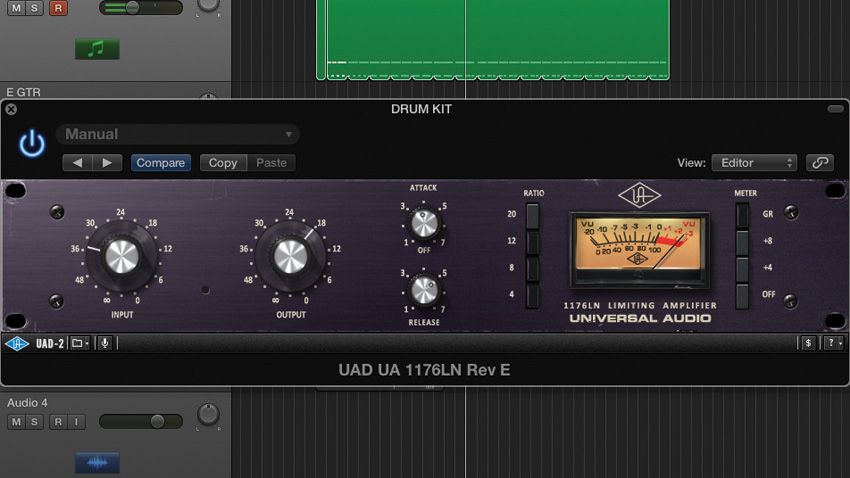Click UAD UA 1176LN Rev E label
Image resolution: width=850 pixels, height=478 pixels.
(x=424, y=370)
